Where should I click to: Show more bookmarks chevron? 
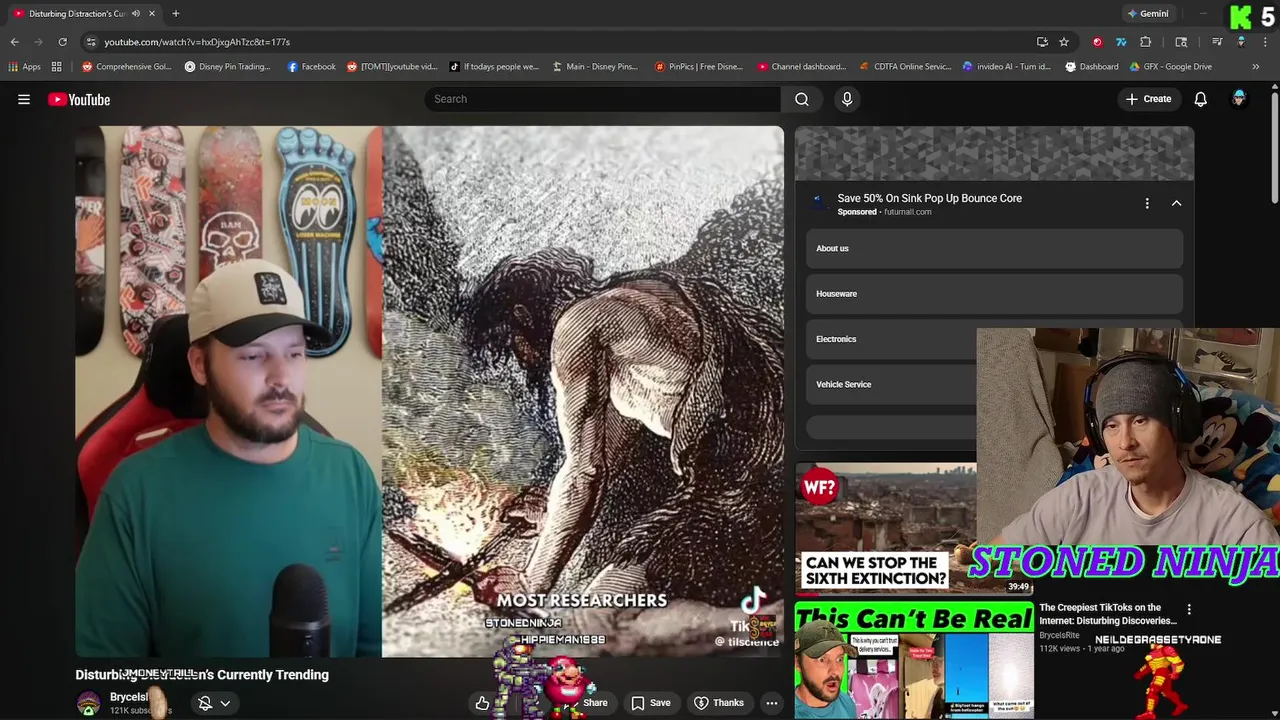[1256, 67]
